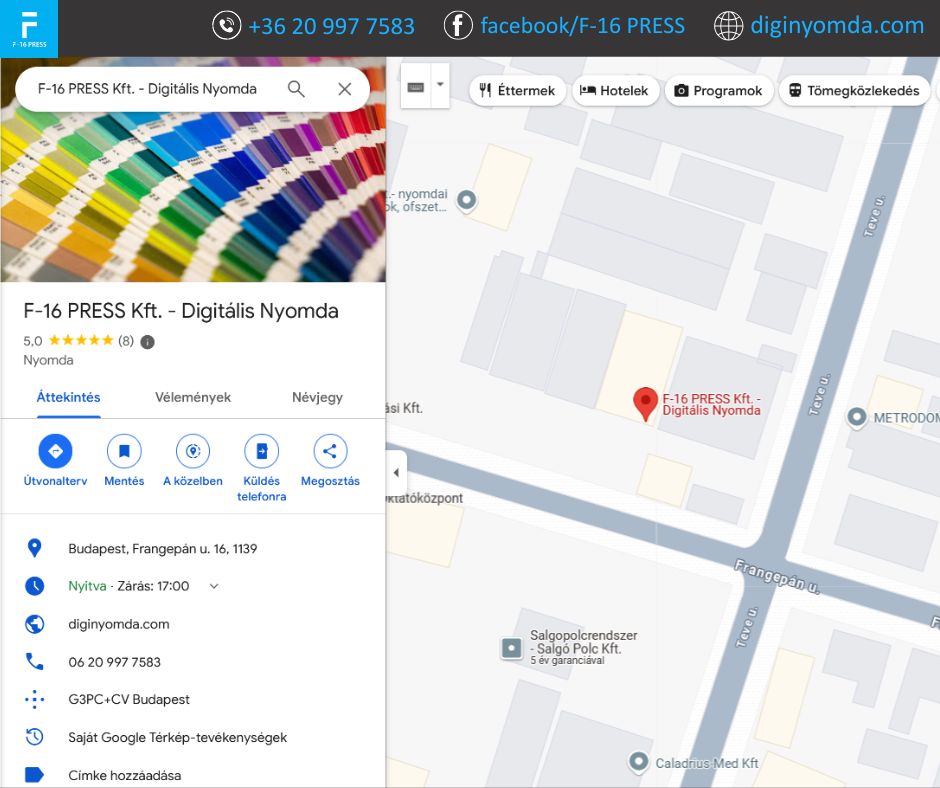
Task: Click the search box text field
Action: (x=150, y=89)
